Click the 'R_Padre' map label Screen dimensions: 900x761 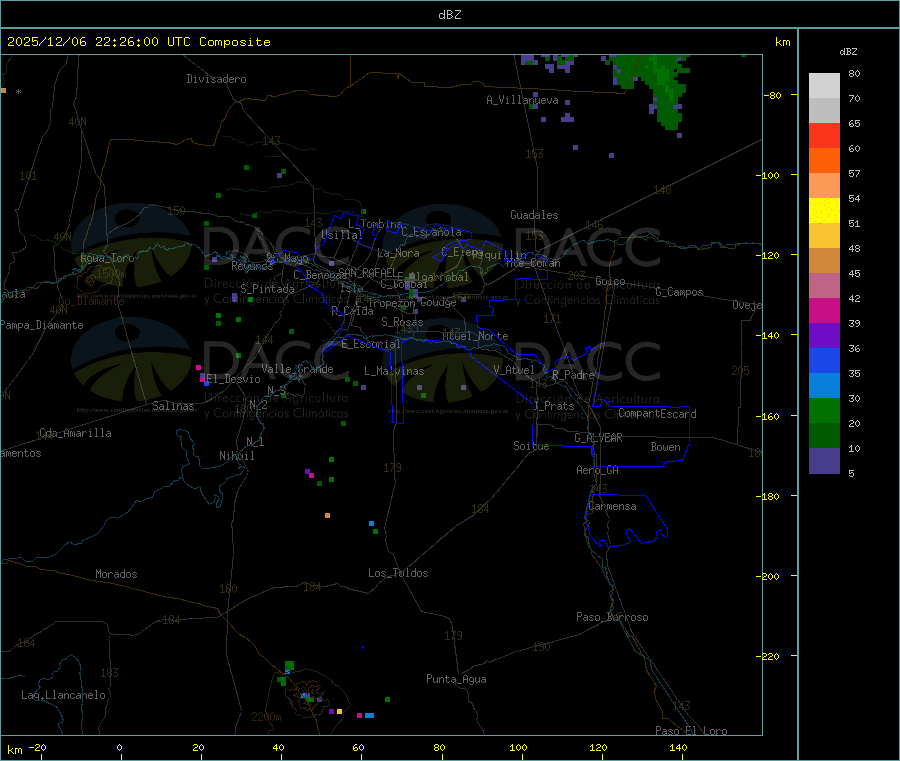coord(573,375)
